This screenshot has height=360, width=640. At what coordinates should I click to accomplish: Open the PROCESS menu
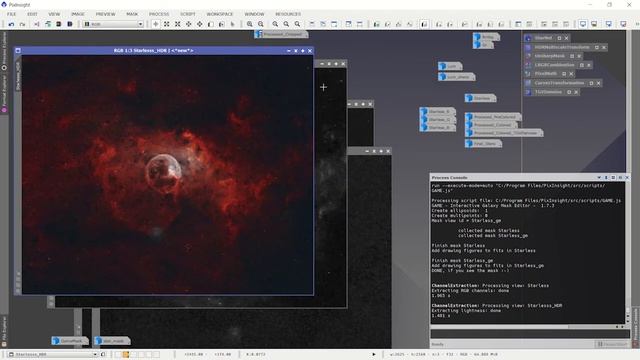pyautogui.click(x=159, y=14)
